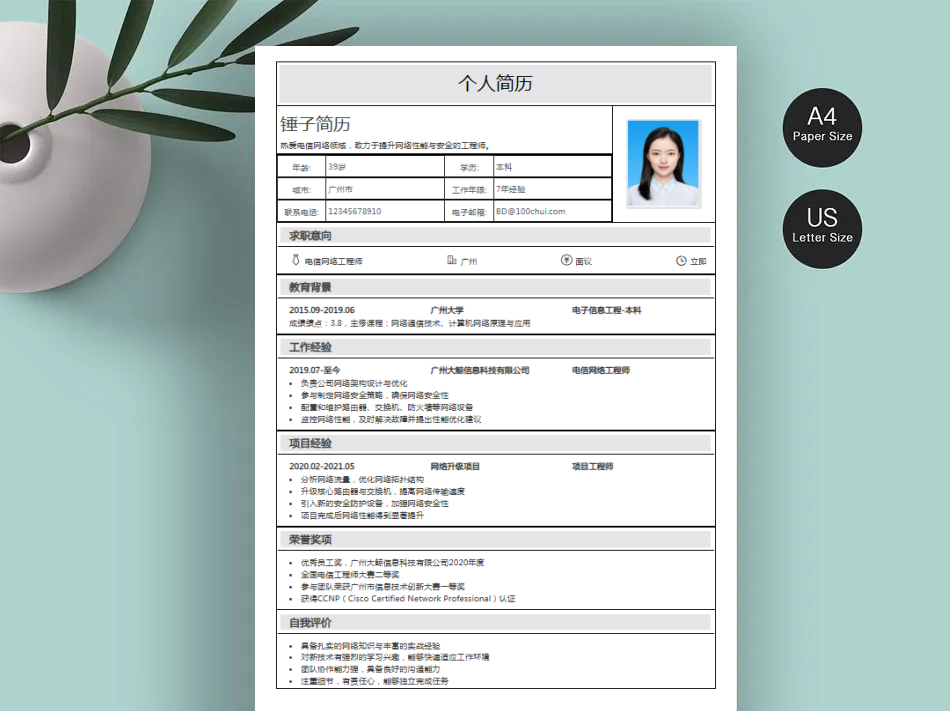Viewport: 950px width, 711px height.
Task: Click the 自我评价 section header
Action: pos(496,623)
